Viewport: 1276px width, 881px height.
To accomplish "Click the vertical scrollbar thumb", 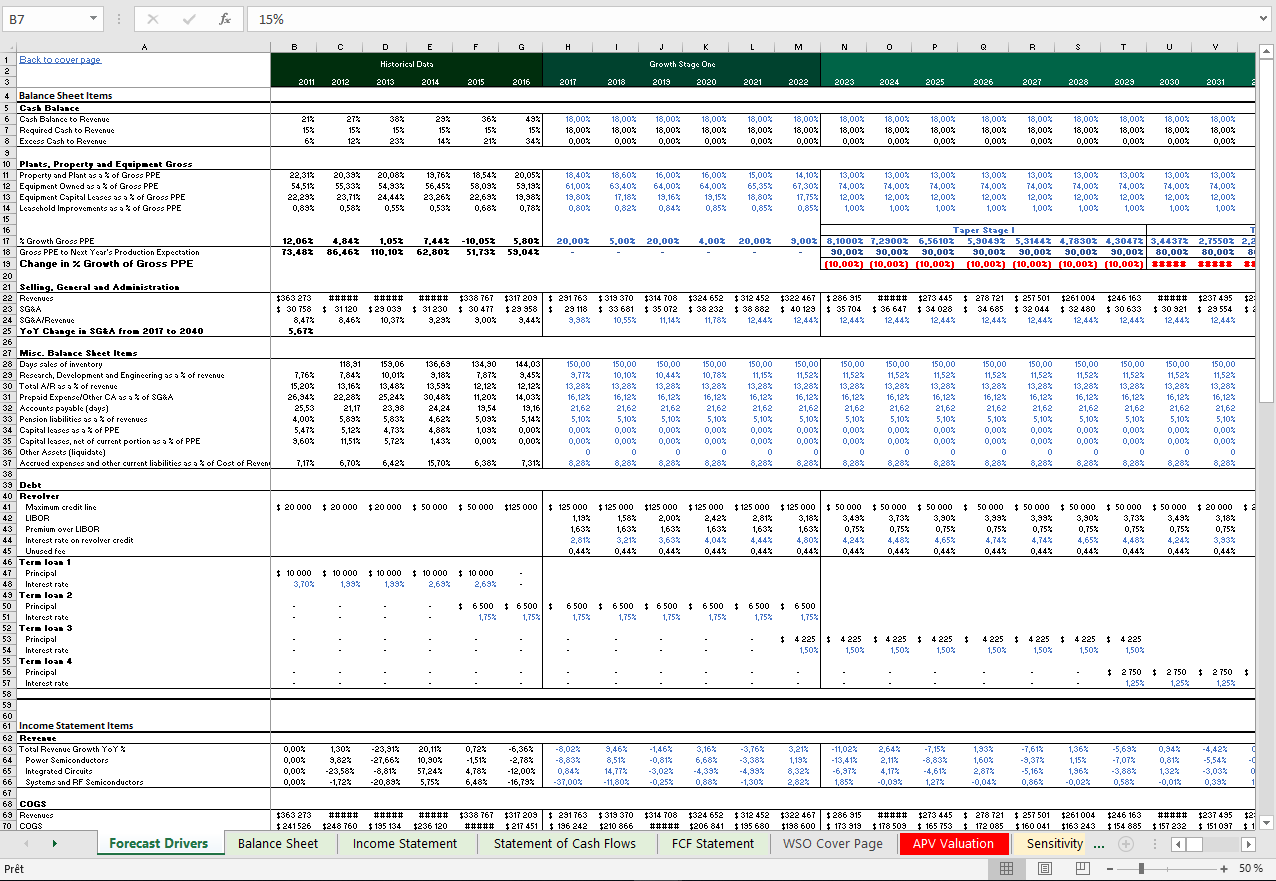I will [x=1268, y=229].
